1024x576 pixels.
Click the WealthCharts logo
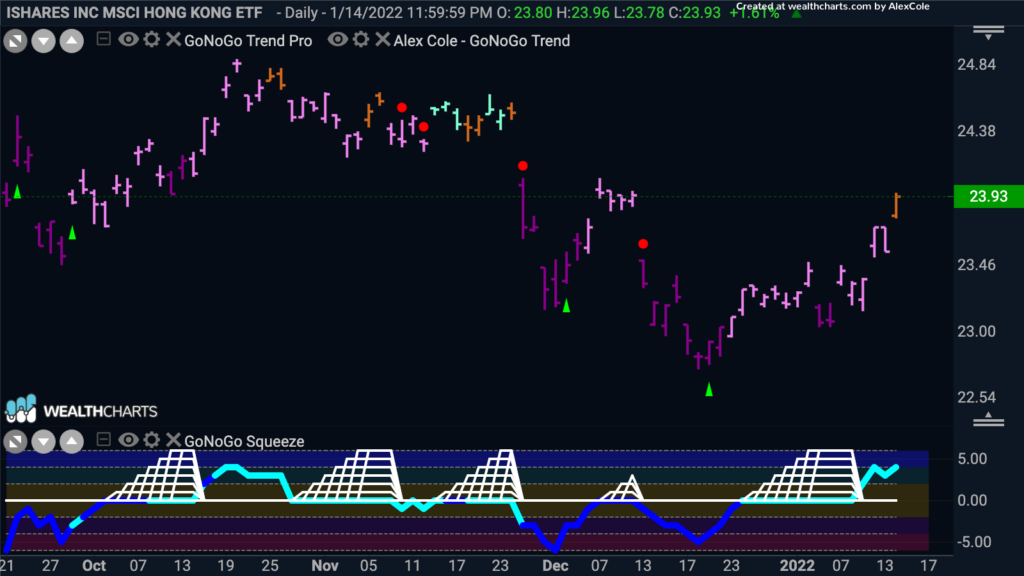pos(82,410)
